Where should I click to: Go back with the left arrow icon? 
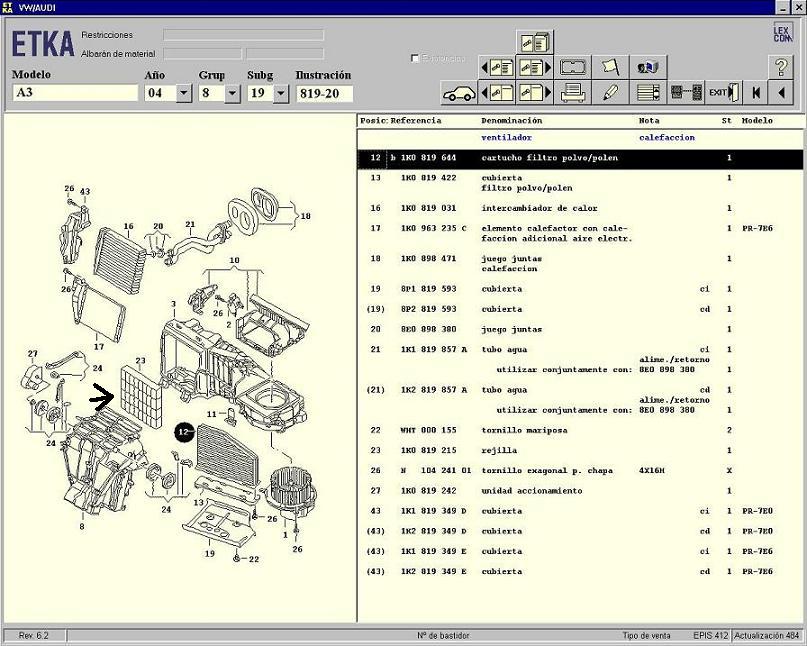(781, 93)
